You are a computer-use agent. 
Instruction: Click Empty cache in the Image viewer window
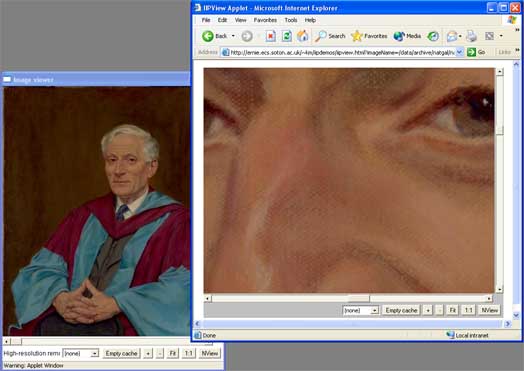coord(121,353)
